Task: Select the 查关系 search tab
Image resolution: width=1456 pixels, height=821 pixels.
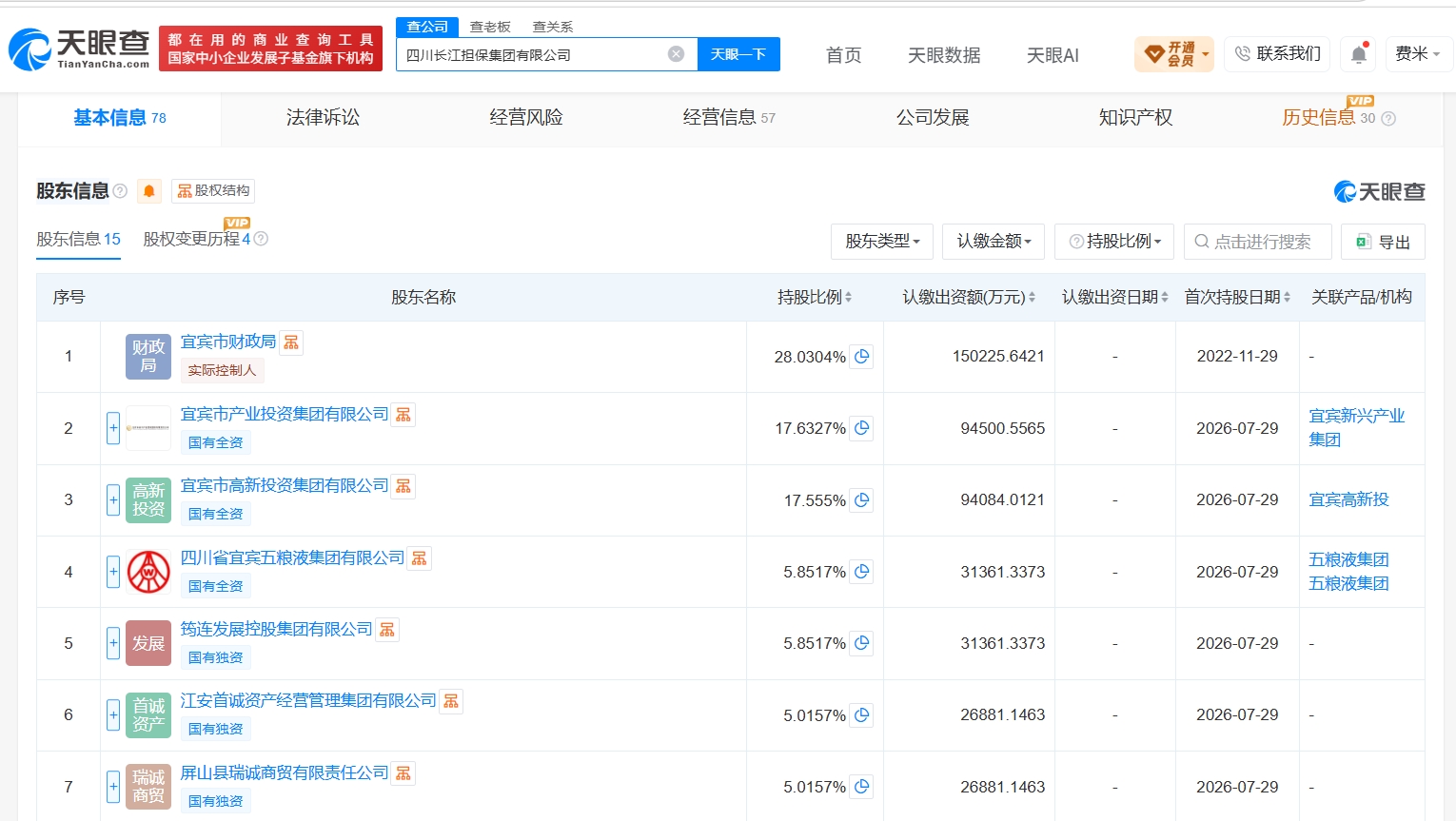Action: pyautogui.click(x=553, y=27)
